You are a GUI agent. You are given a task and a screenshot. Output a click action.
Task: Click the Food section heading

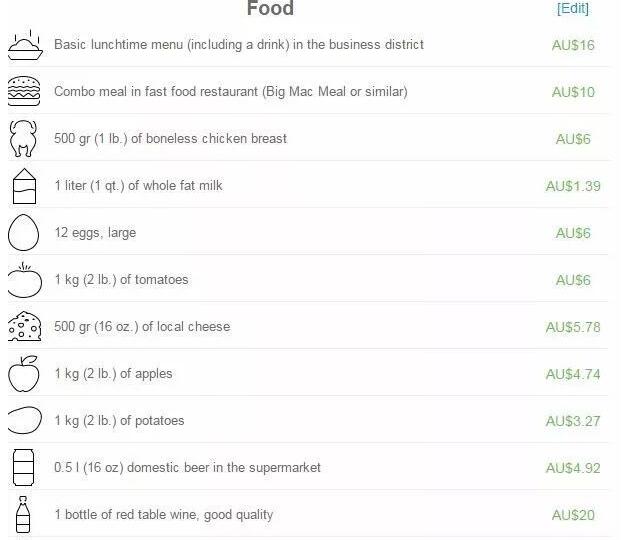(270, 9)
